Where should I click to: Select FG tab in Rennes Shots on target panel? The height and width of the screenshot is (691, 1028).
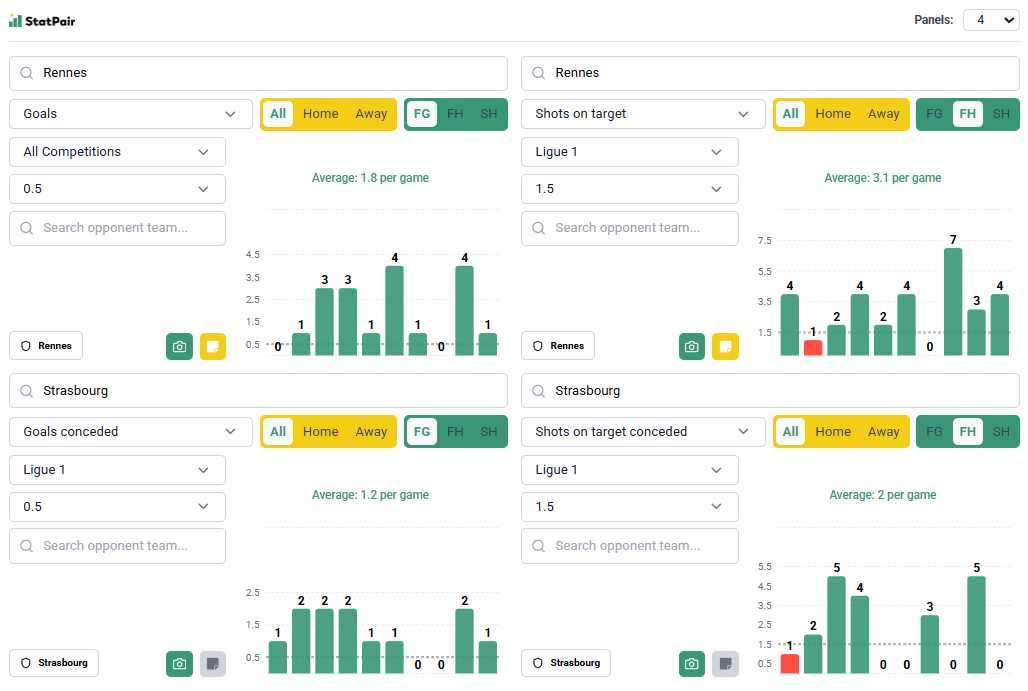coord(934,114)
